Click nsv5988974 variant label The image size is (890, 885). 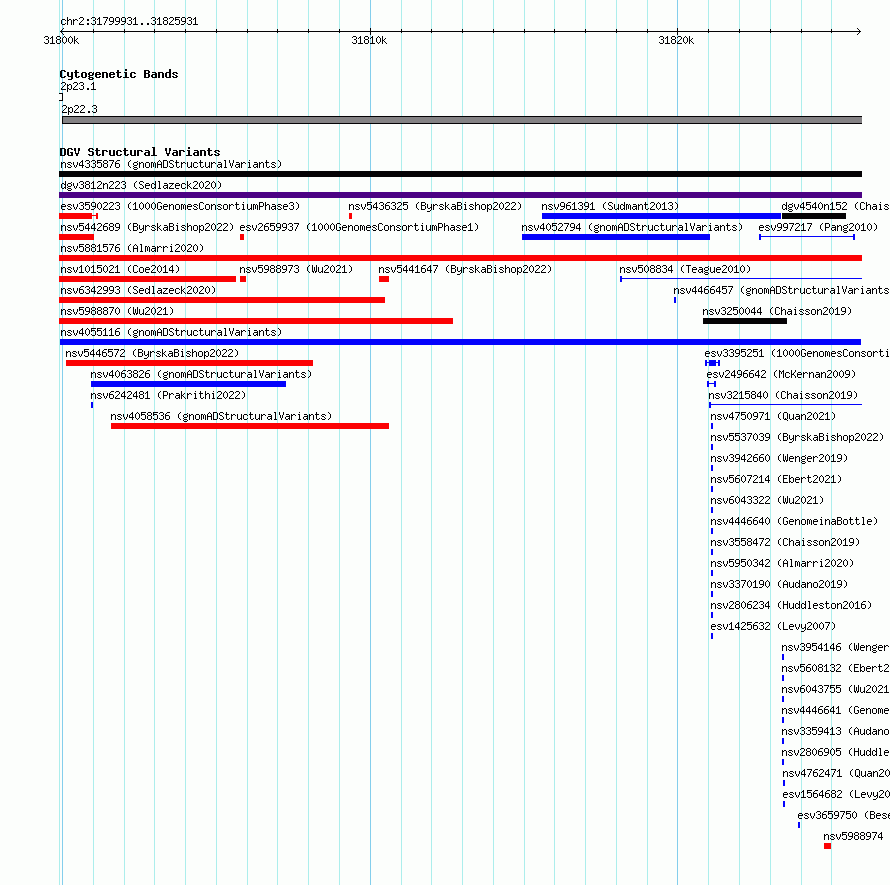(853, 837)
